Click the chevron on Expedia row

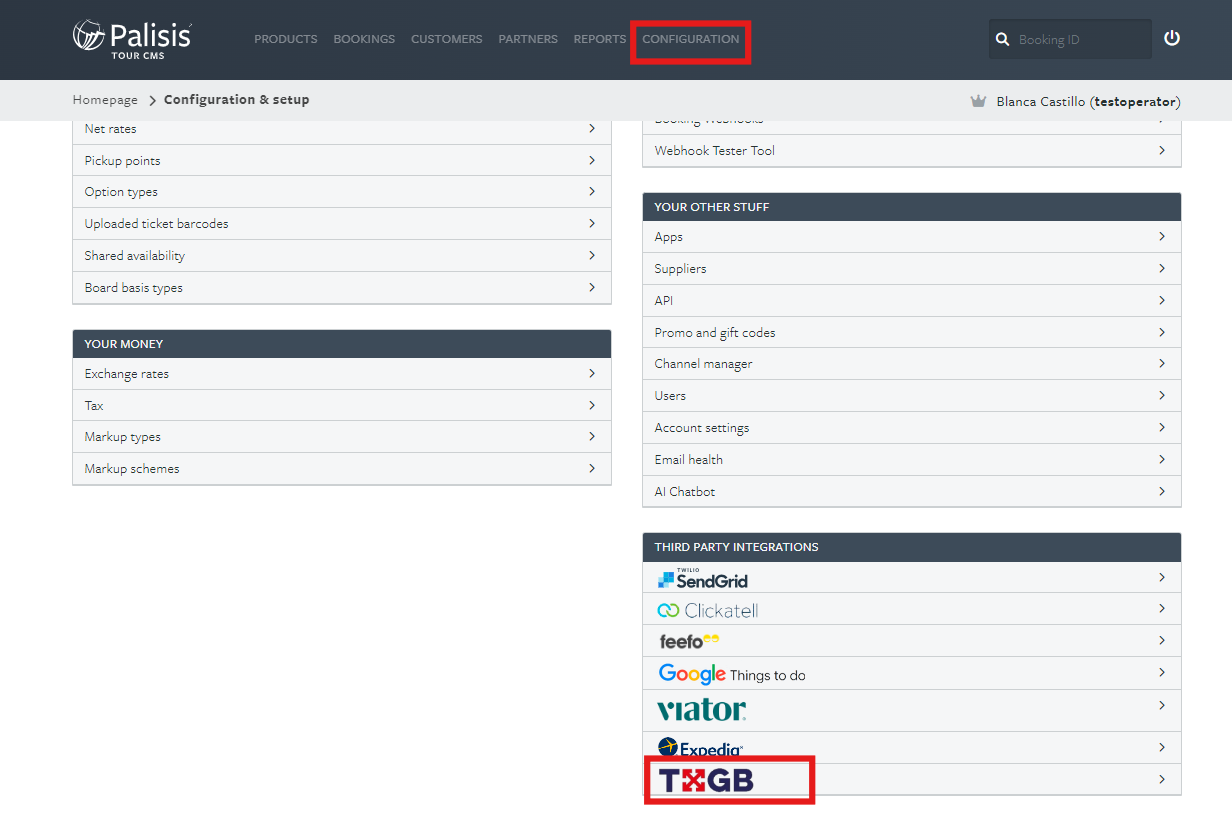tap(1162, 747)
